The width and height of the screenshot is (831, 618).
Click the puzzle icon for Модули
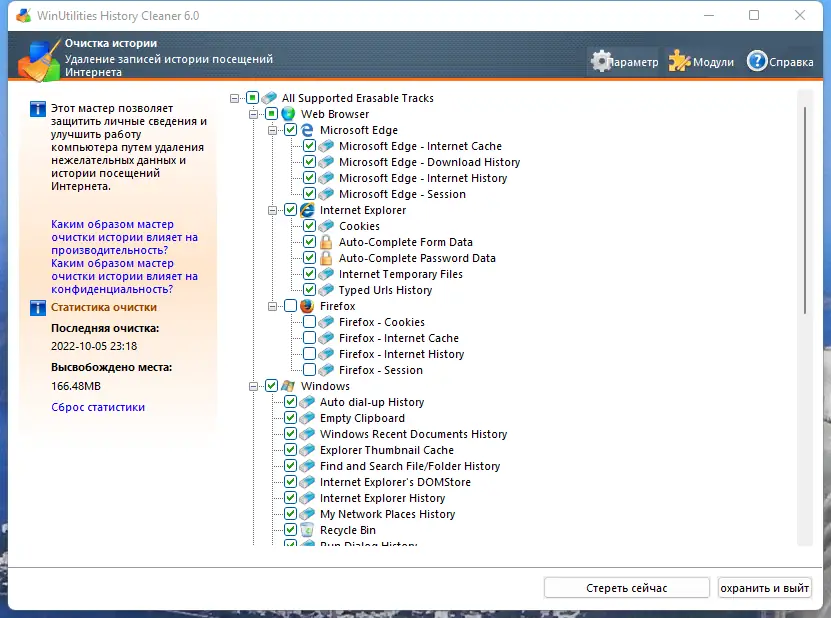point(679,61)
